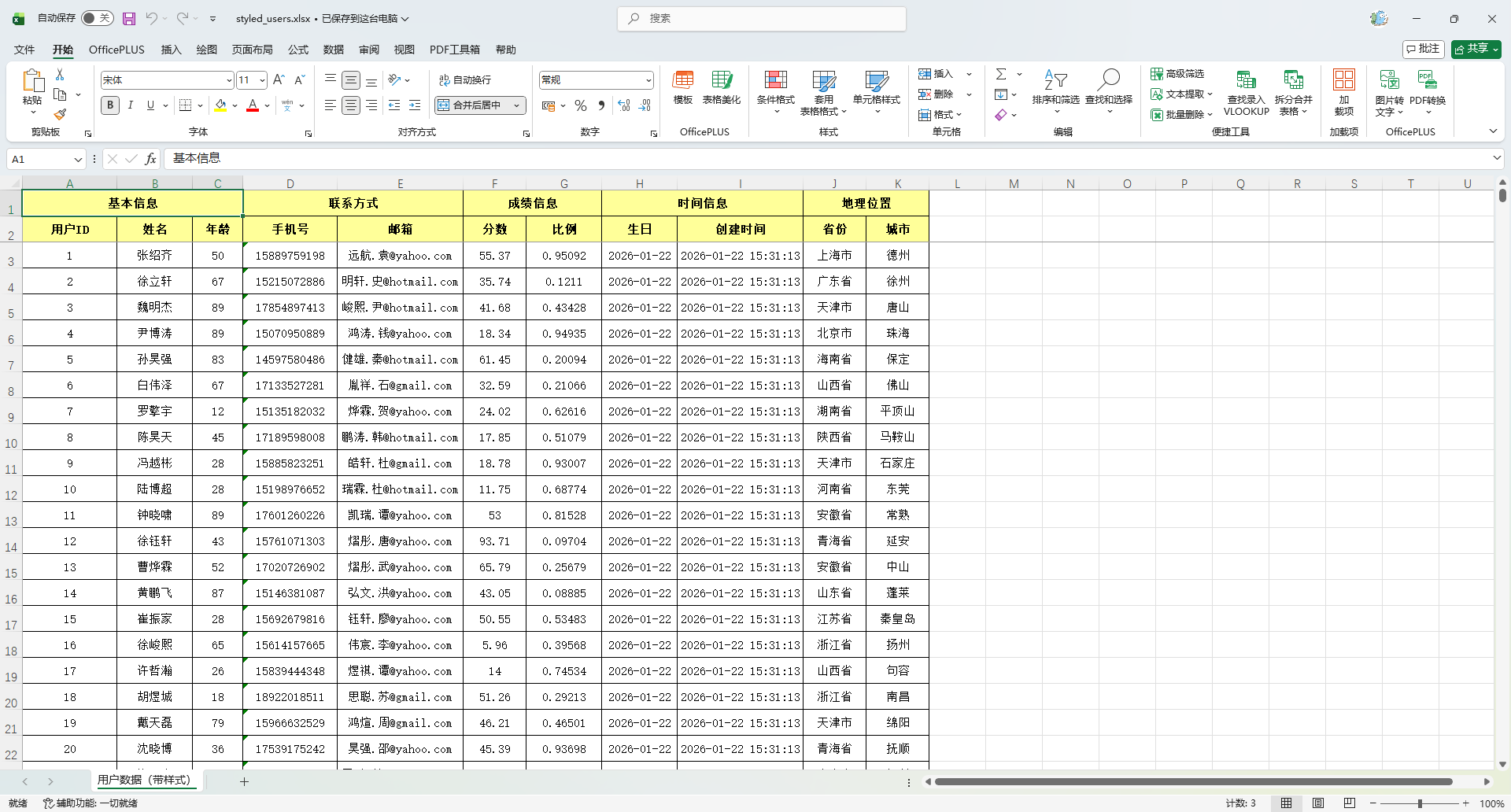Click the percent style icon
This screenshot has width=1511, height=812.
581,105
